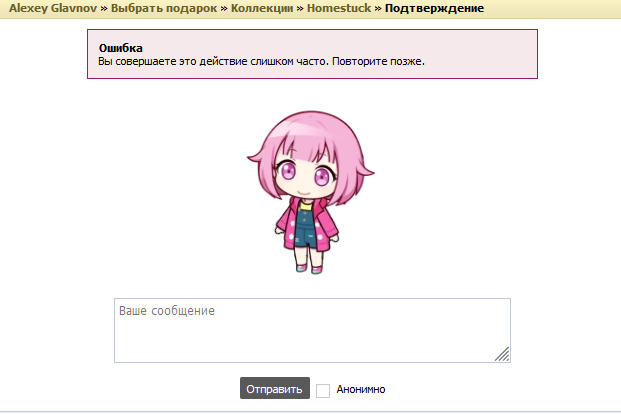Image resolution: width=621 pixels, height=414 pixels.
Task: Click the » separator after Alexey Glavnov
Action: 104,8
